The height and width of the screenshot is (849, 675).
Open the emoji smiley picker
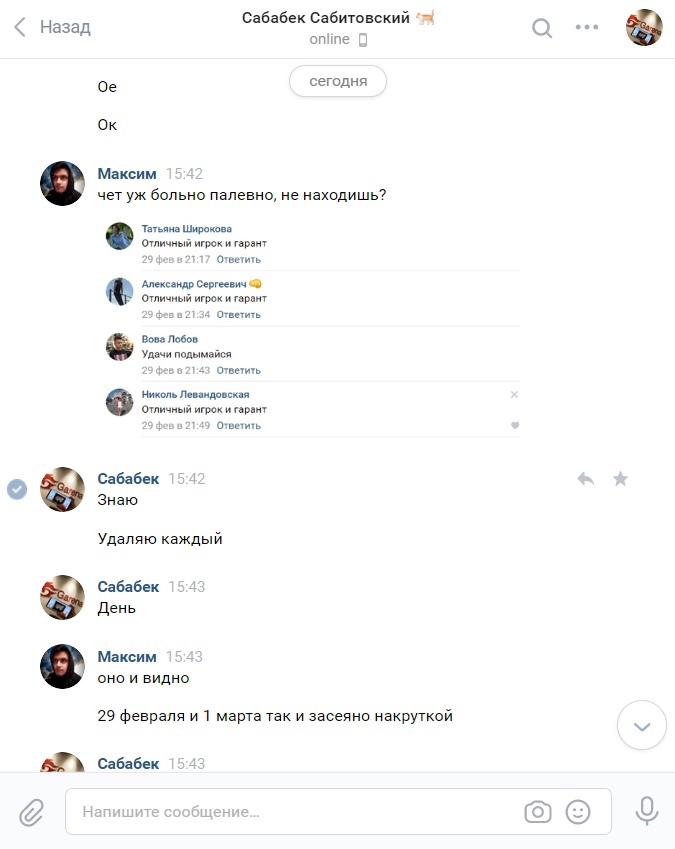(578, 812)
